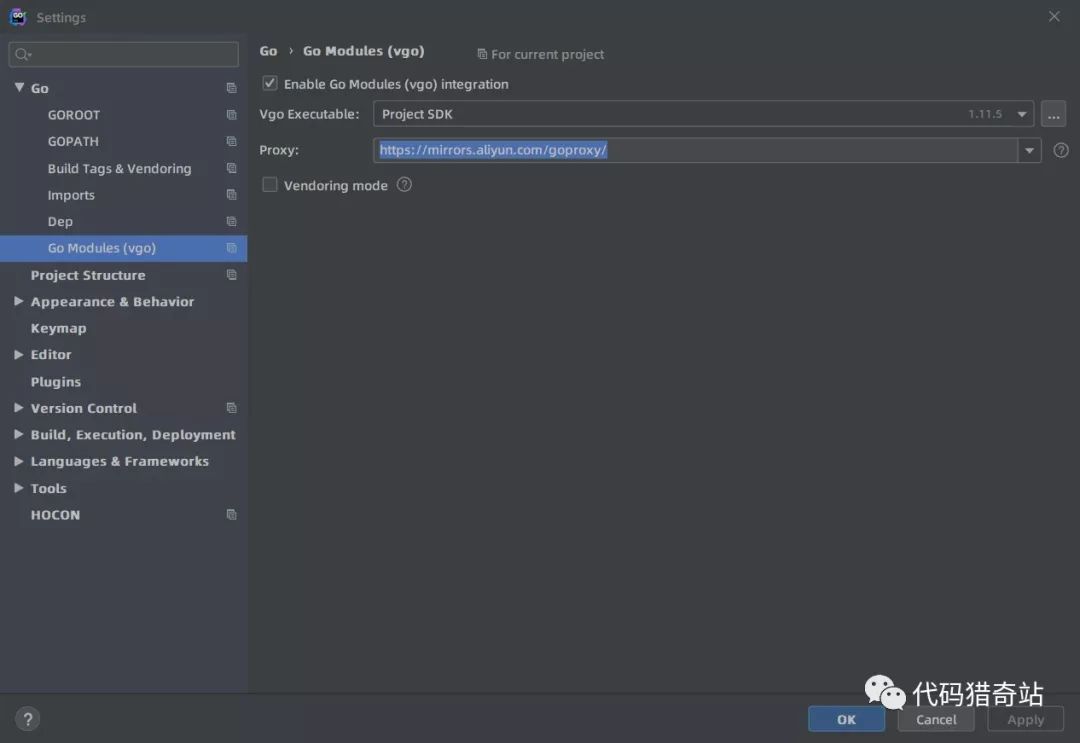Image resolution: width=1080 pixels, height=743 pixels.
Task: Disable Enable Go Modules (vgo) integration checkbox
Action: click(270, 83)
